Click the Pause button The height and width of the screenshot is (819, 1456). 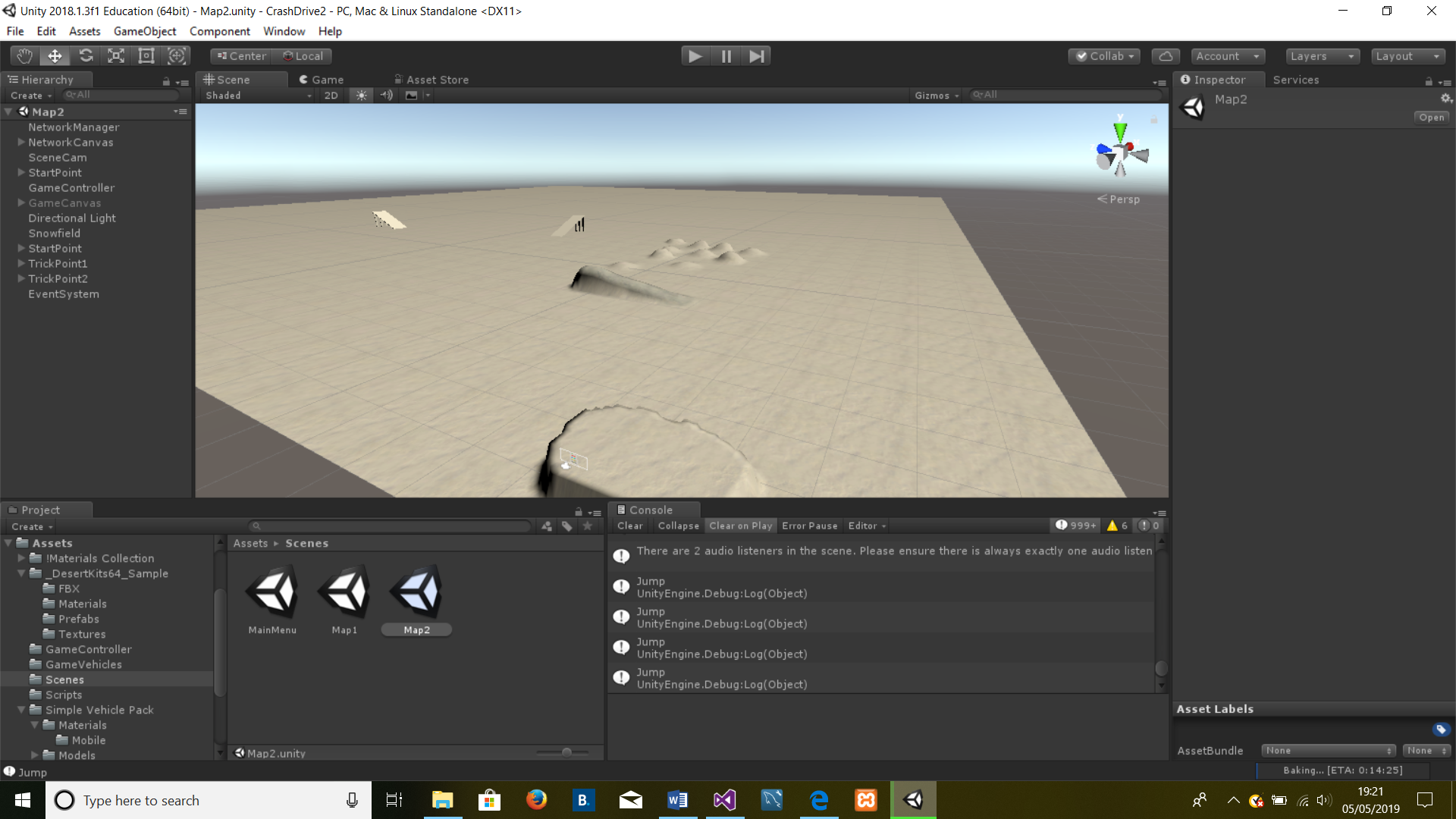click(x=726, y=55)
